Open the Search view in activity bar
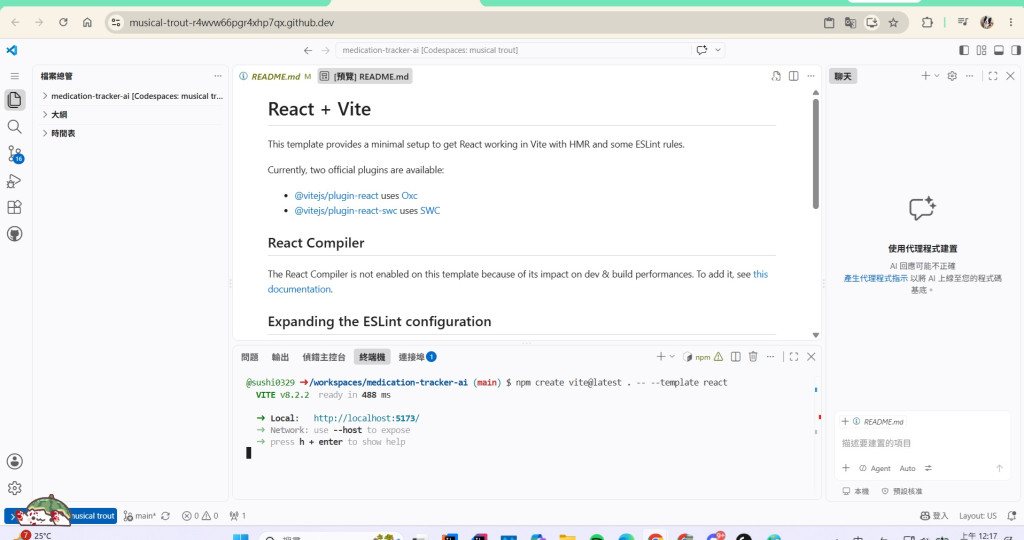The width and height of the screenshot is (1024, 540). pyautogui.click(x=14, y=127)
